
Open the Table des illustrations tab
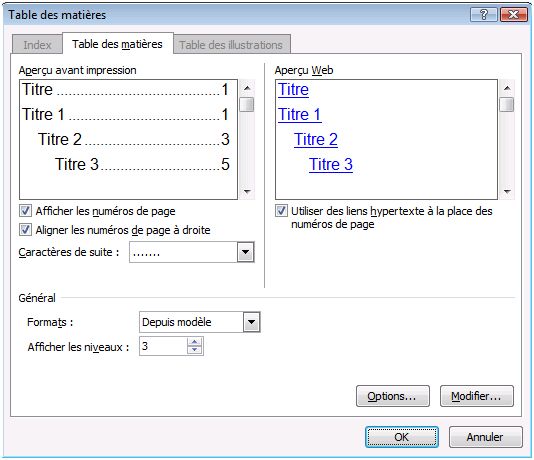coord(232,45)
